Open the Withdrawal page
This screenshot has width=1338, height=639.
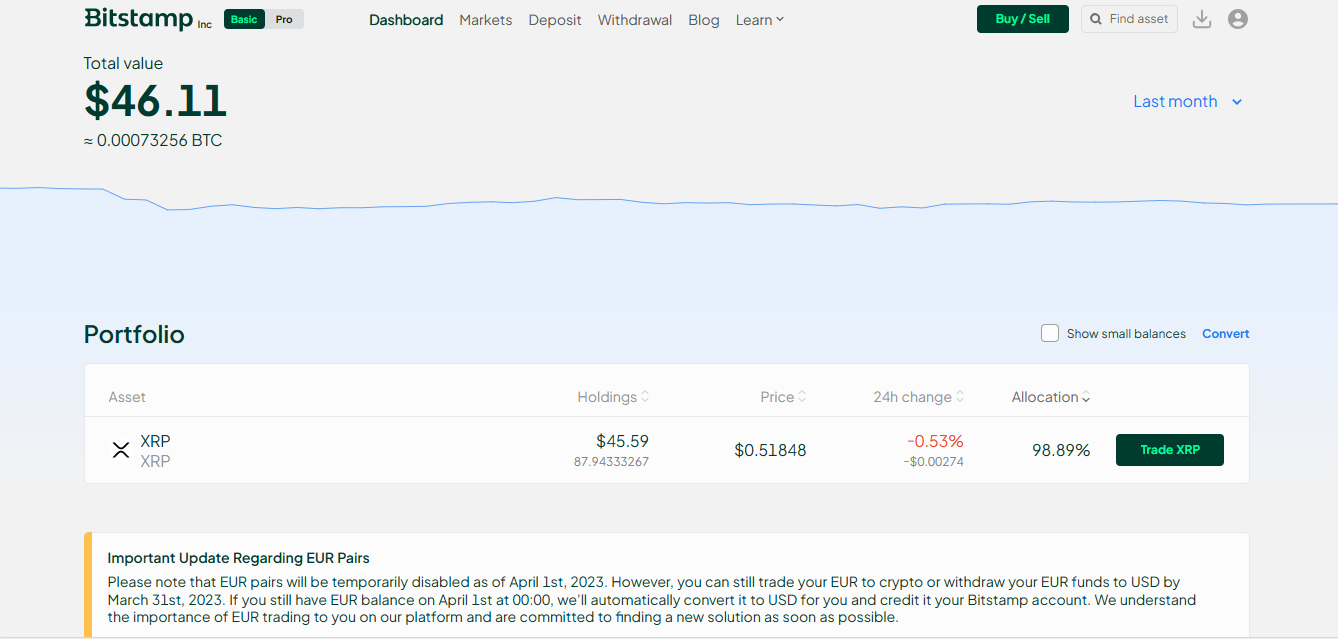[635, 20]
